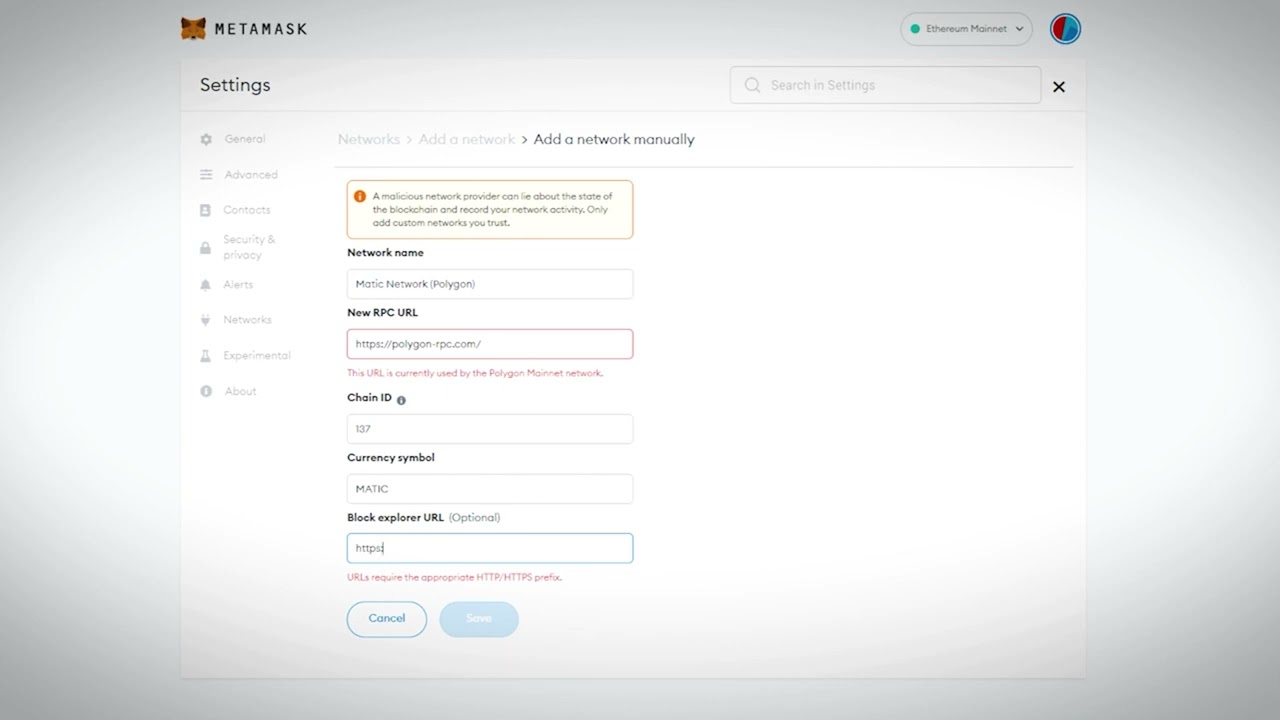Click 'URL is currently used' error text
The width and height of the screenshot is (1280, 720).
[x=475, y=373]
